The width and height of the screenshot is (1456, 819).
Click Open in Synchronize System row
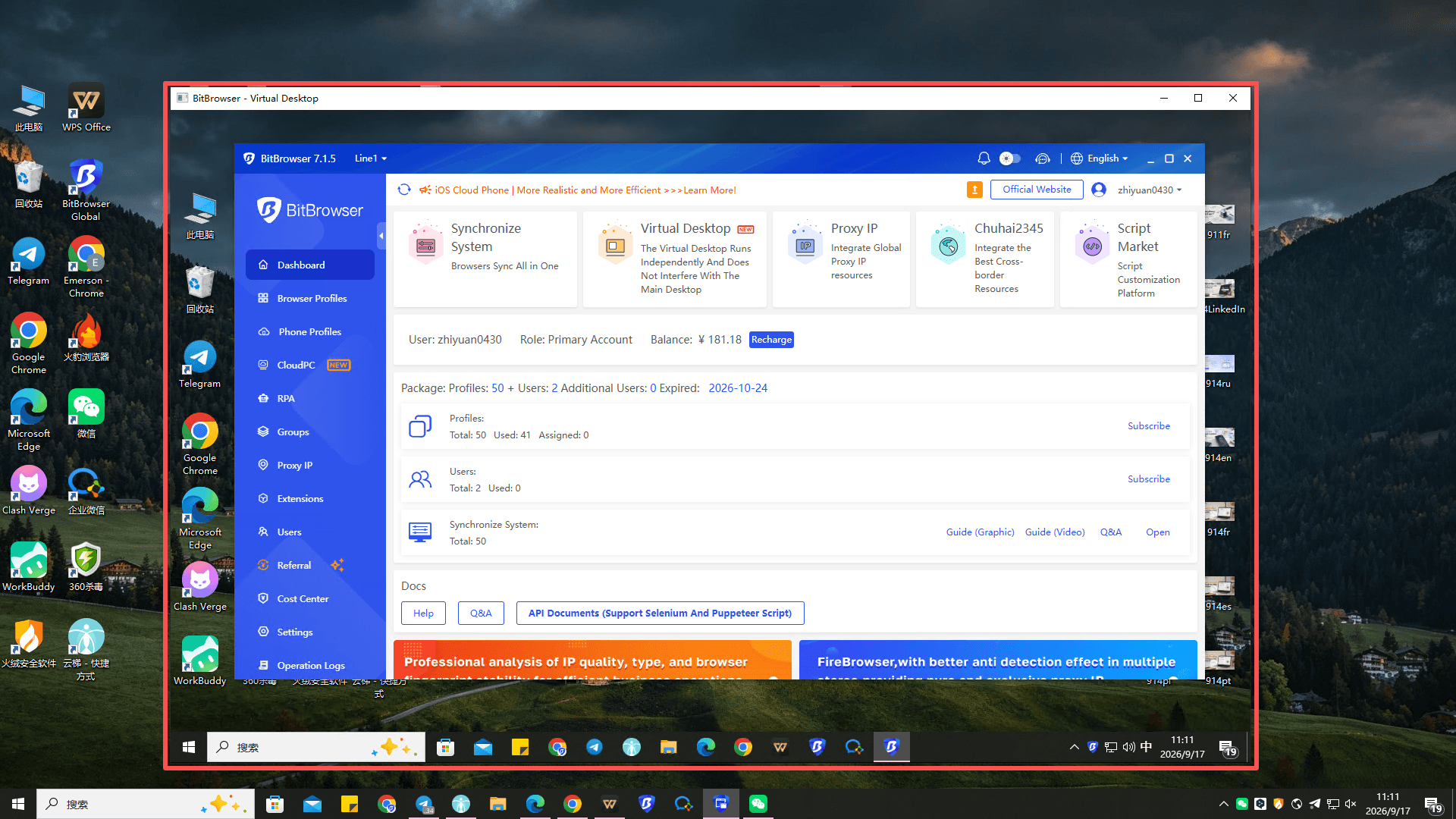coord(1157,532)
